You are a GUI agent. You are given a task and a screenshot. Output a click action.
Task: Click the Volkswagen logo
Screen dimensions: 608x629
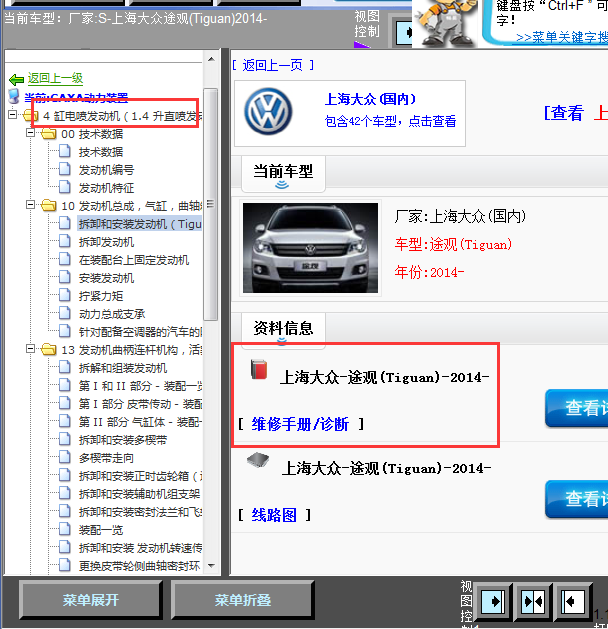(x=268, y=112)
